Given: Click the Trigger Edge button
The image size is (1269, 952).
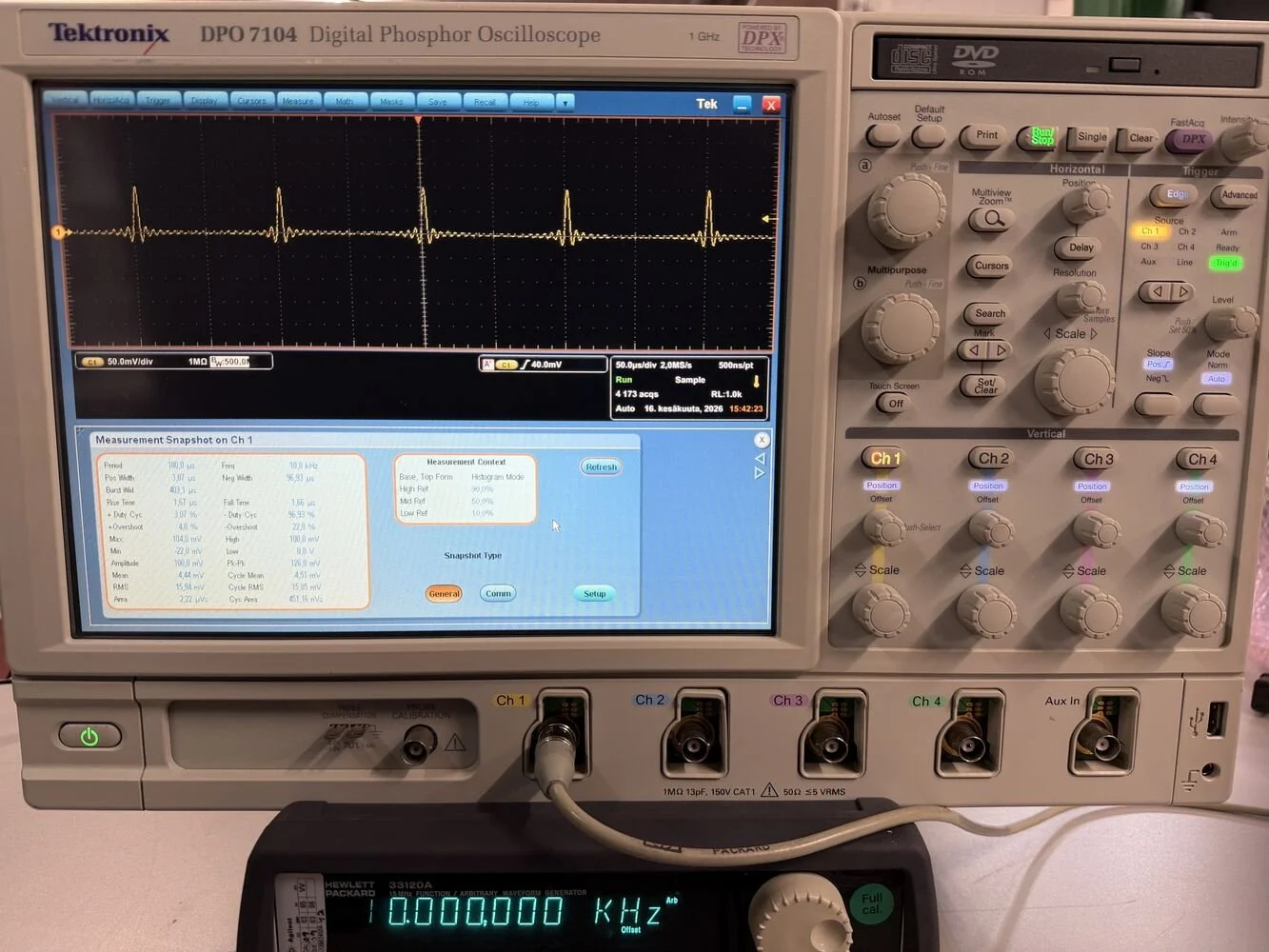Looking at the screenshot, I should point(1176,195).
